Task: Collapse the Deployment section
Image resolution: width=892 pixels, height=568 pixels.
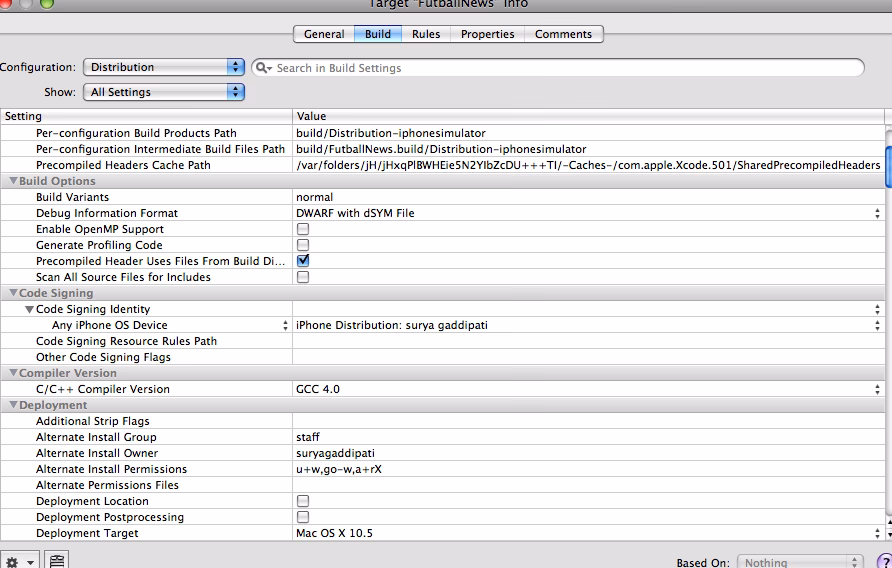Action: tap(13, 405)
